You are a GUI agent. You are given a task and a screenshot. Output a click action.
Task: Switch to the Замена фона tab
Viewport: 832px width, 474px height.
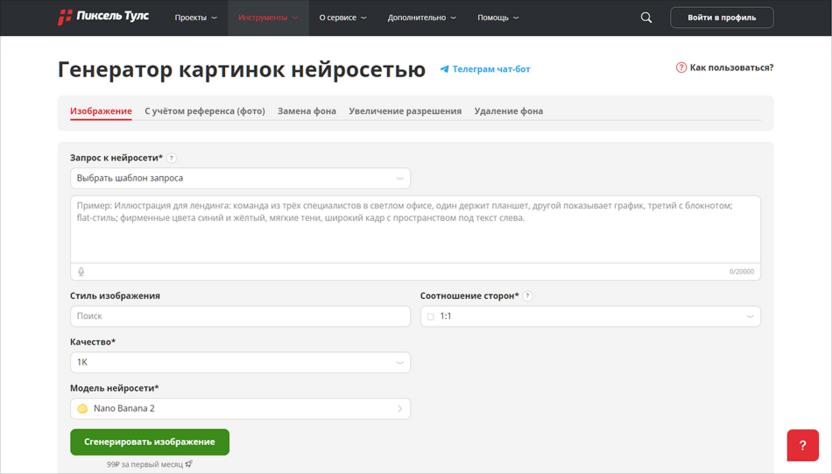tap(307, 111)
